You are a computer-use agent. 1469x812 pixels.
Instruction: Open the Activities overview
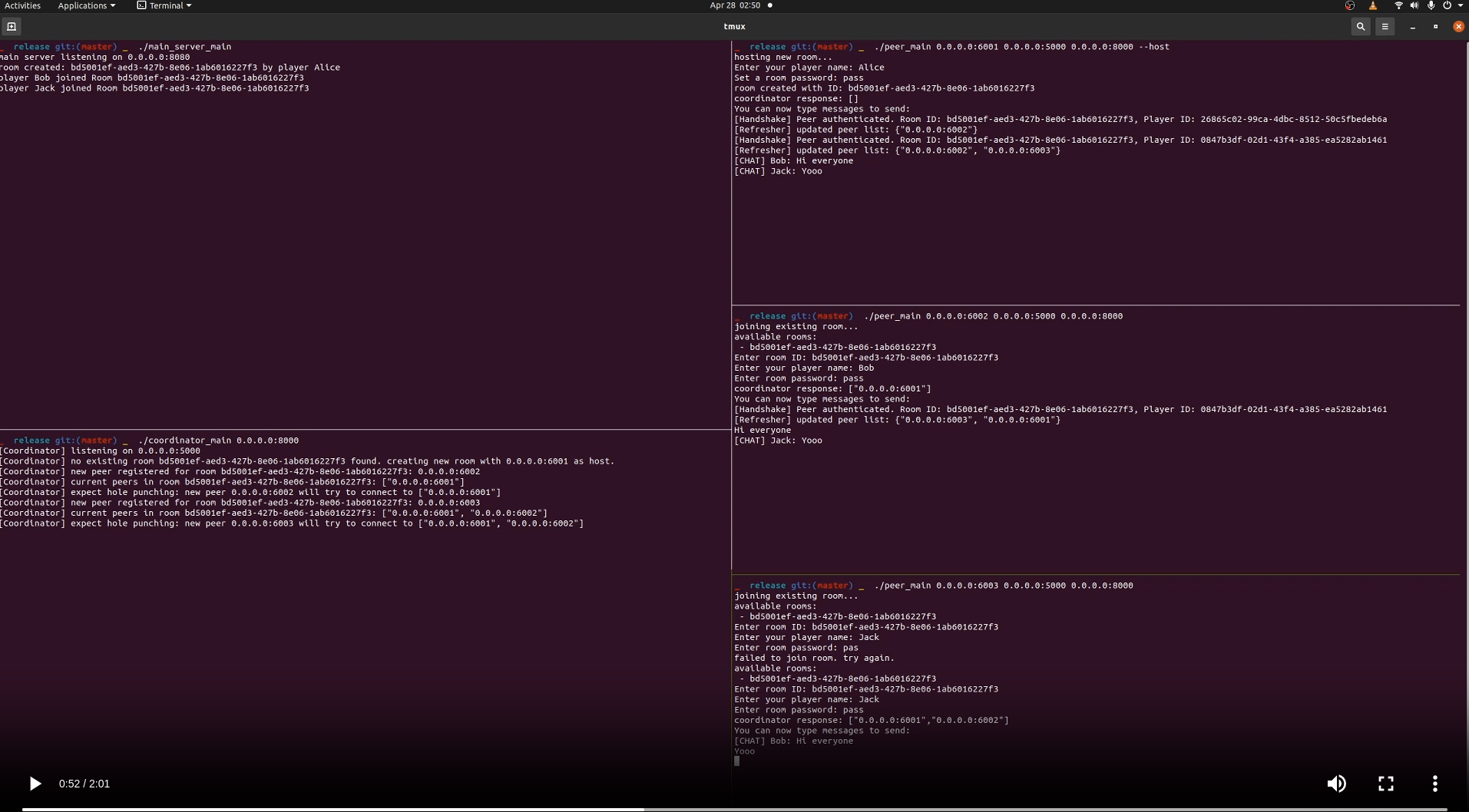(22, 5)
